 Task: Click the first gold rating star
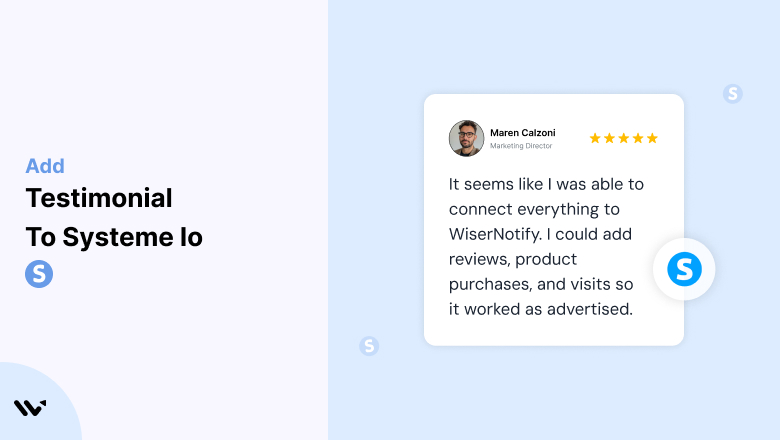click(595, 138)
